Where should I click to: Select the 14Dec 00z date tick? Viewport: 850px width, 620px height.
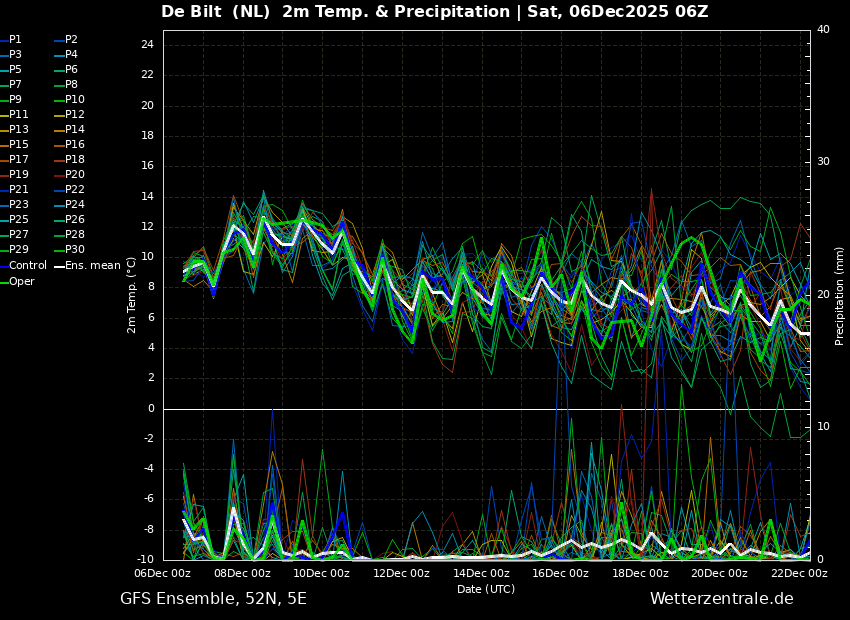481,574
